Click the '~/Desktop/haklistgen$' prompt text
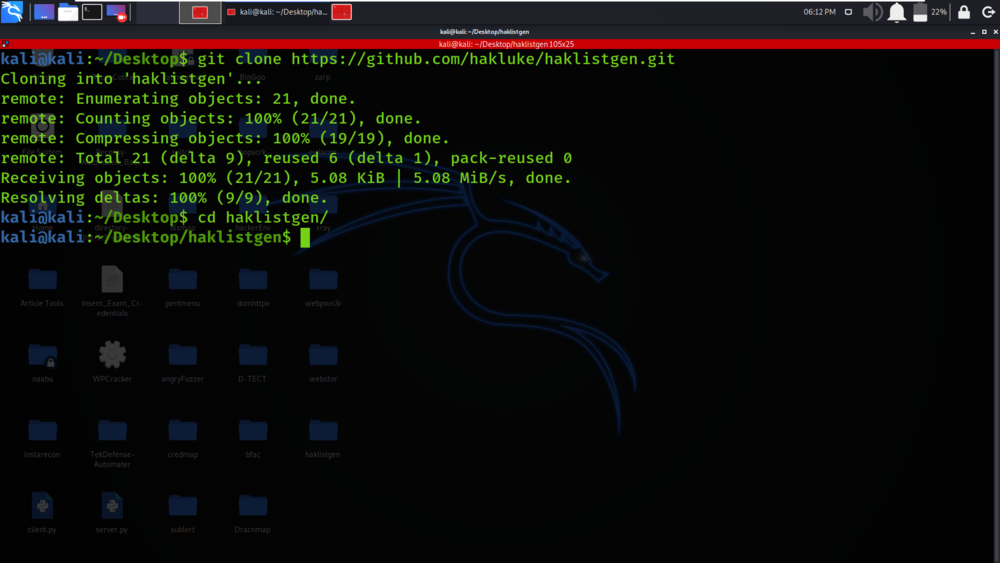The image size is (1000, 563). 193,237
